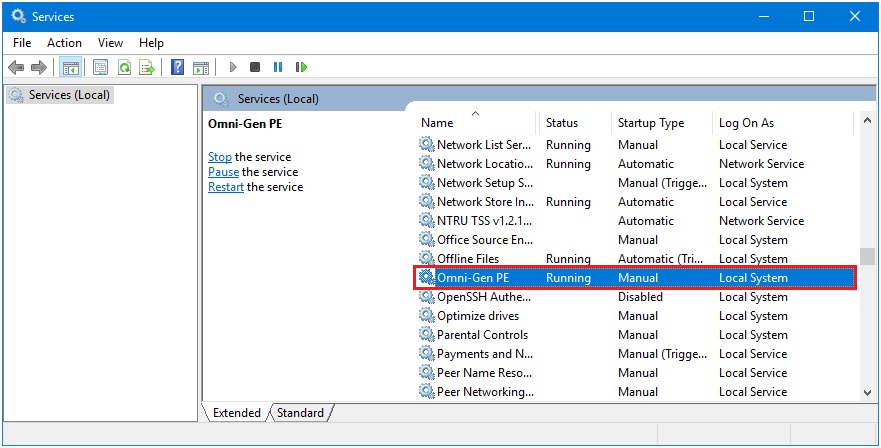Open the Properties toolbar icon
Image resolution: width=881 pixels, height=448 pixels.
[x=101, y=68]
